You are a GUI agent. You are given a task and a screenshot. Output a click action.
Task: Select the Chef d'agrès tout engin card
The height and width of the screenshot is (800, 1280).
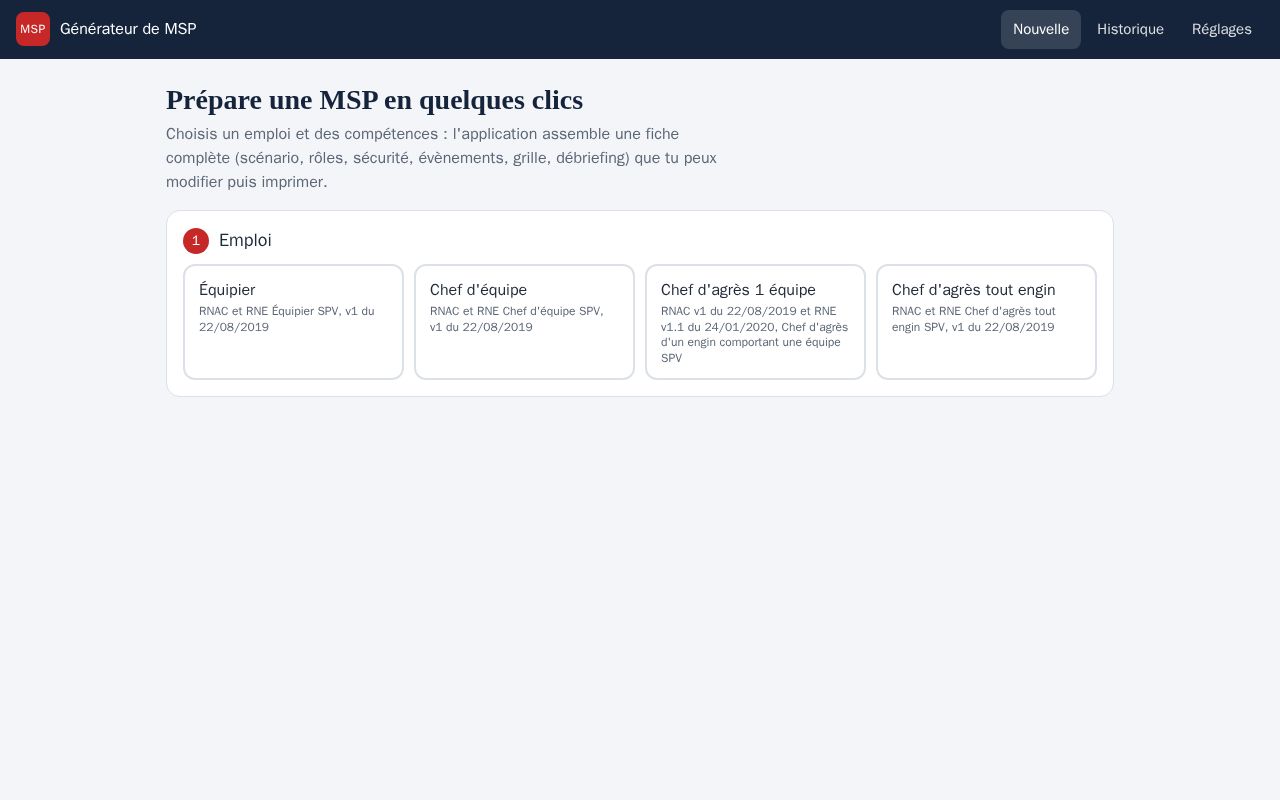(986, 322)
